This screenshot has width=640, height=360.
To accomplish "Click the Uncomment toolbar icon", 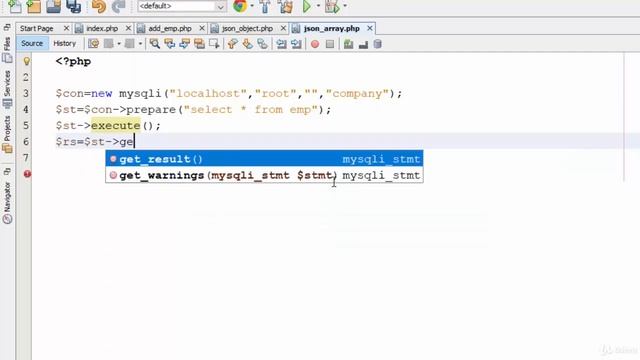I will point(363,44).
